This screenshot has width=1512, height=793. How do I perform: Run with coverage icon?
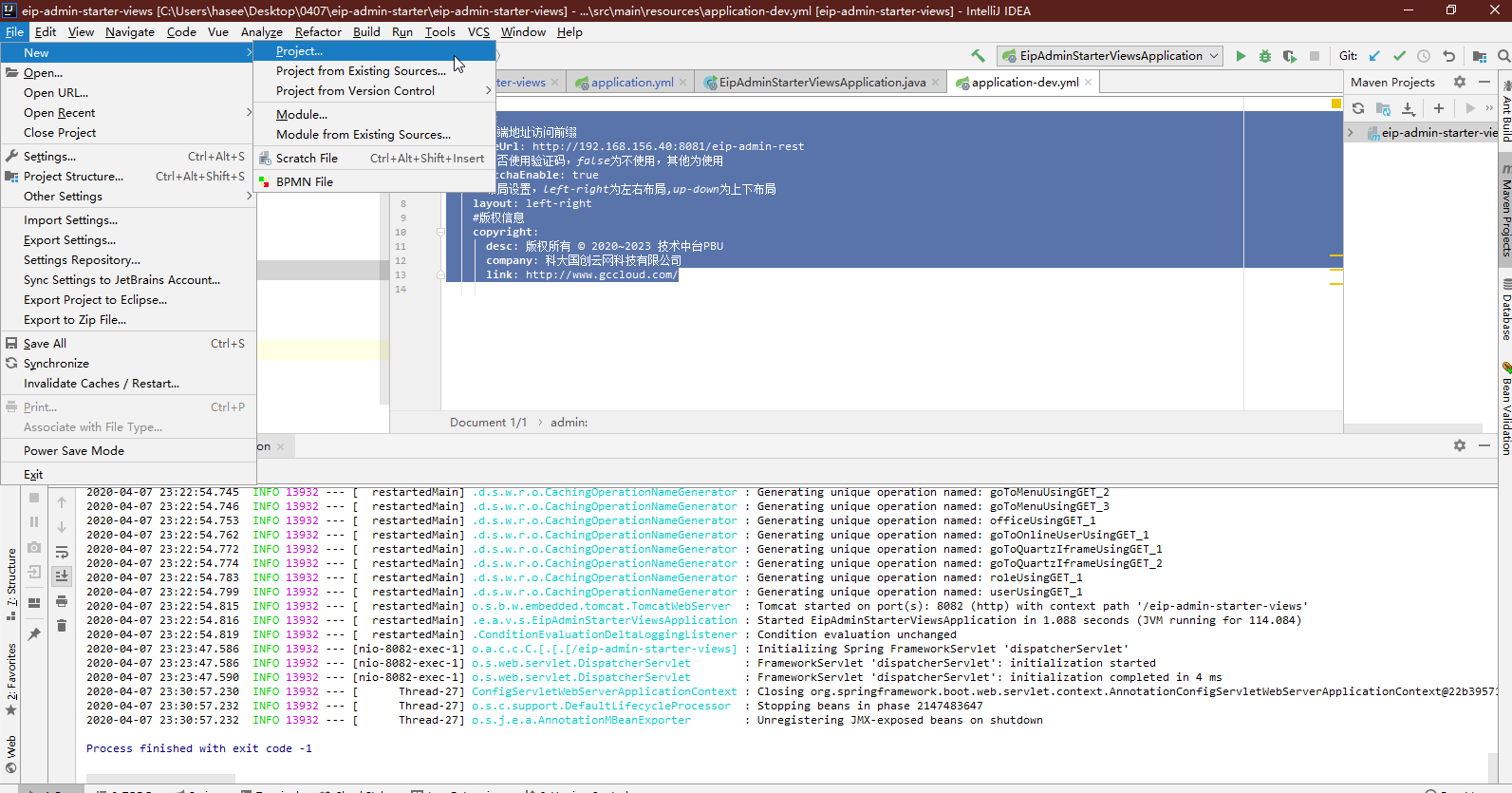coord(1289,56)
